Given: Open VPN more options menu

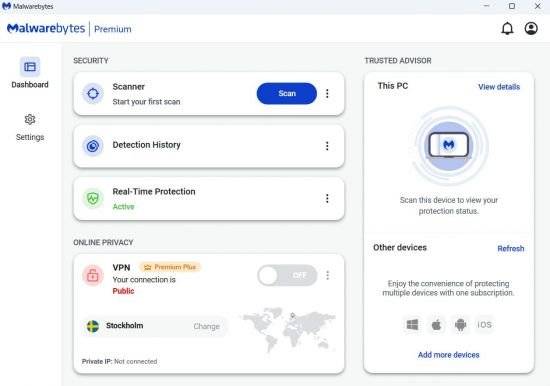Looking at the screenshot, I should point(327,275).
